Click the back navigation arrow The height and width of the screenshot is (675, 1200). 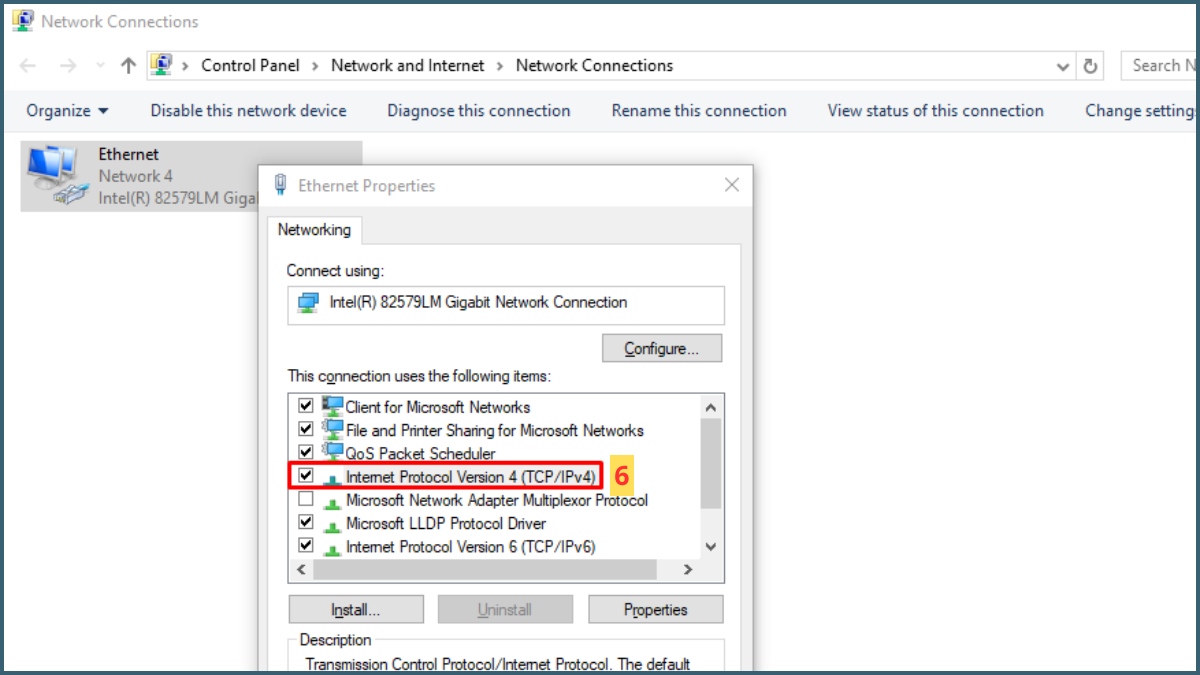(27, 64)
